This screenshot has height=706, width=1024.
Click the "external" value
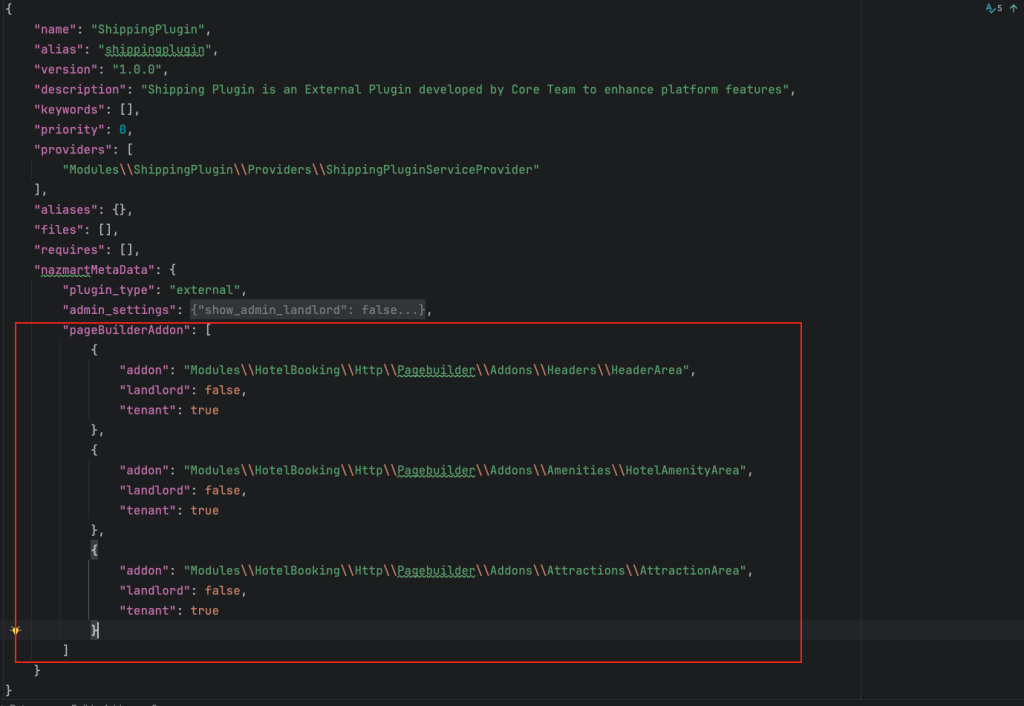(204, 290)
